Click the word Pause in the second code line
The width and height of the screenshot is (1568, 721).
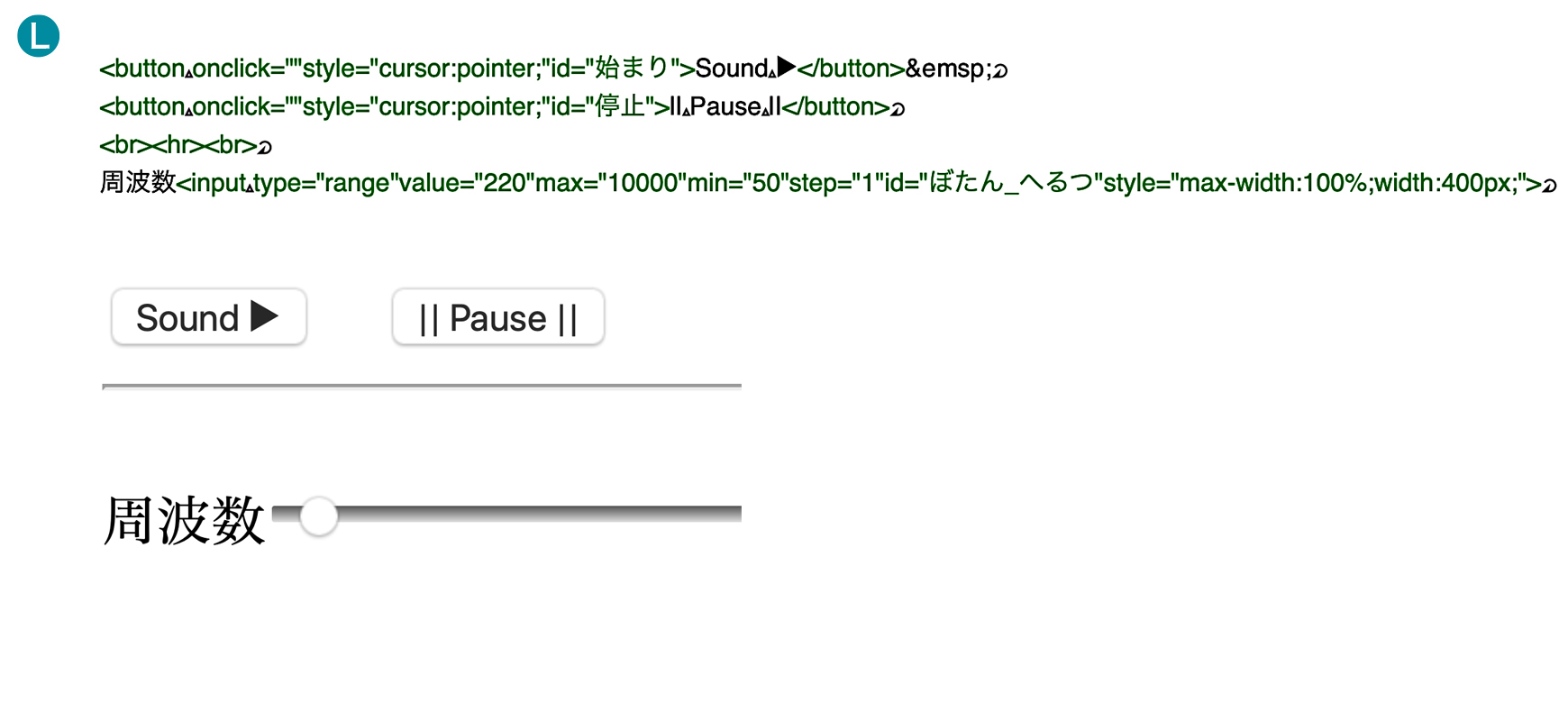(x=725, y=106)
